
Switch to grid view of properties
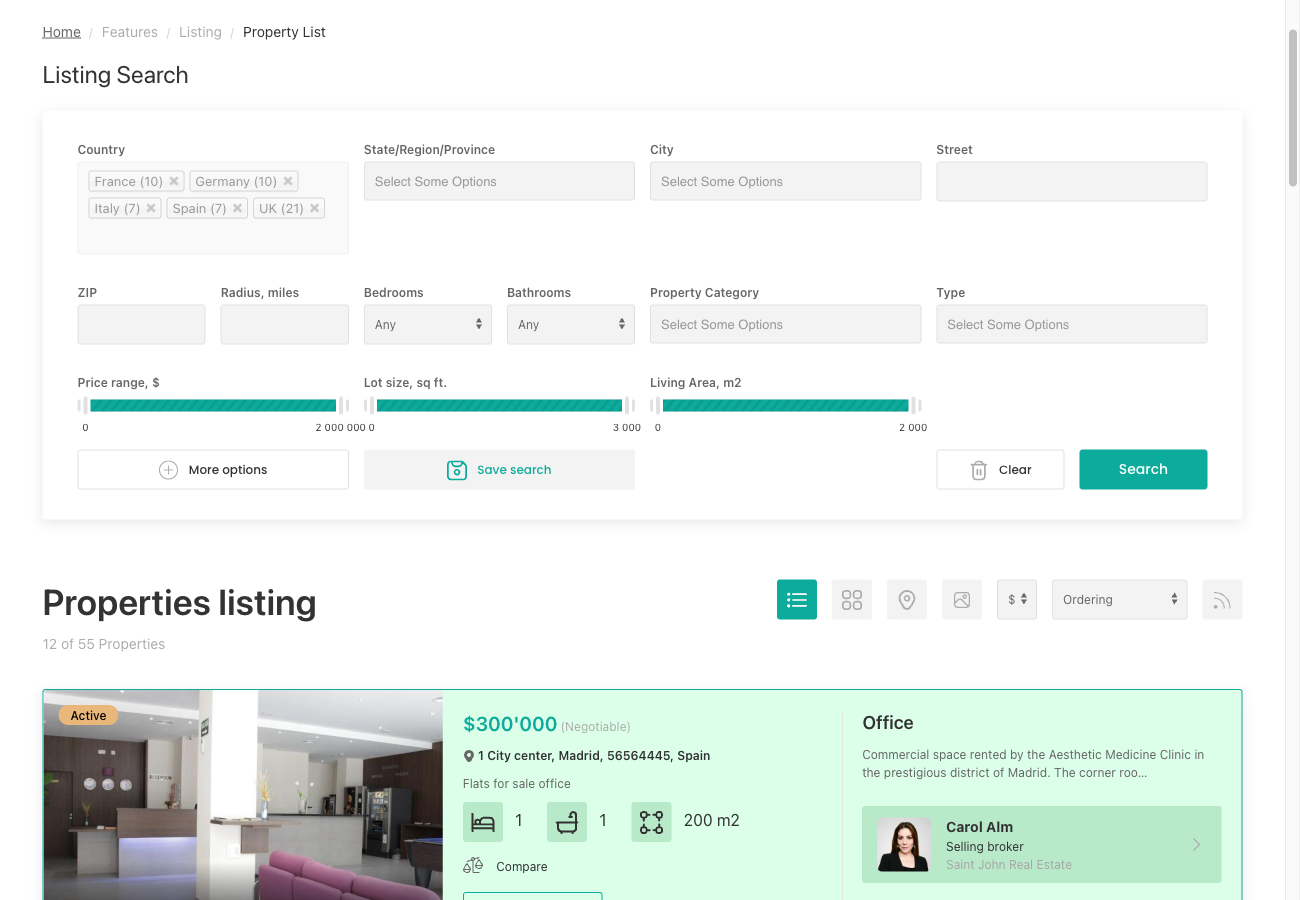852,599
